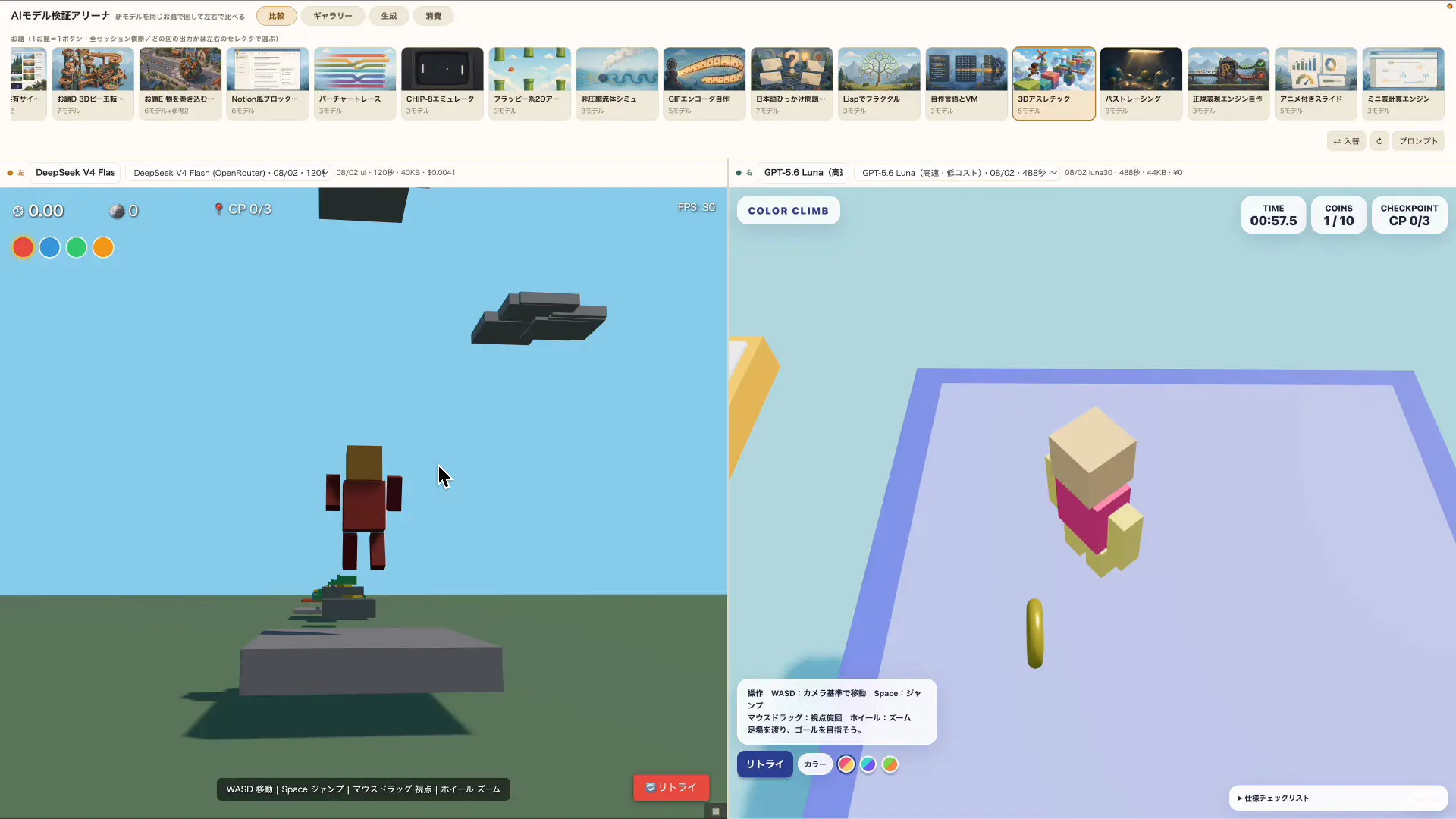Click the カラー label pill
The width and height of the screenshot is (1456, 819).
click(x=815, y=764)
